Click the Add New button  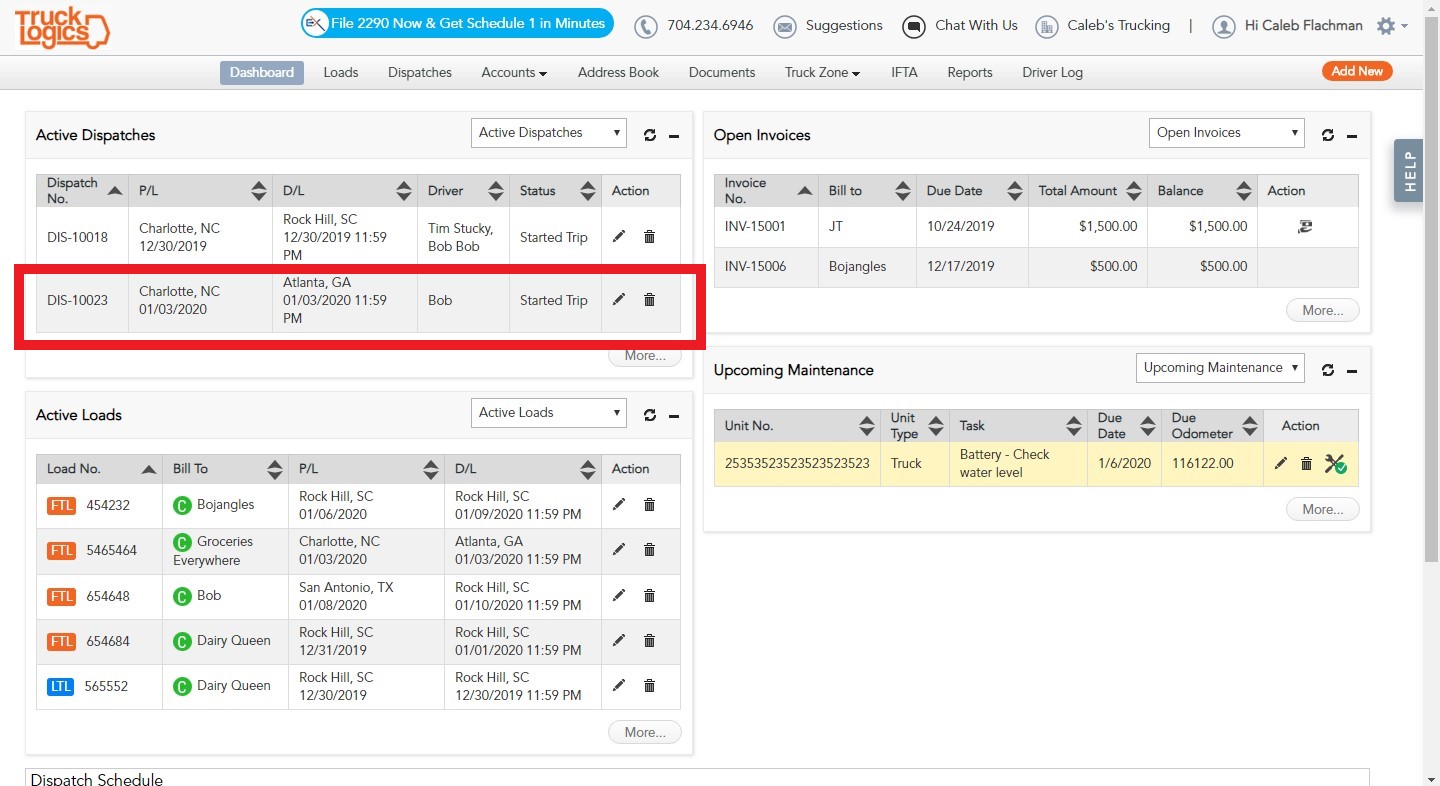pyautogui.click(x=1357, y=71)
